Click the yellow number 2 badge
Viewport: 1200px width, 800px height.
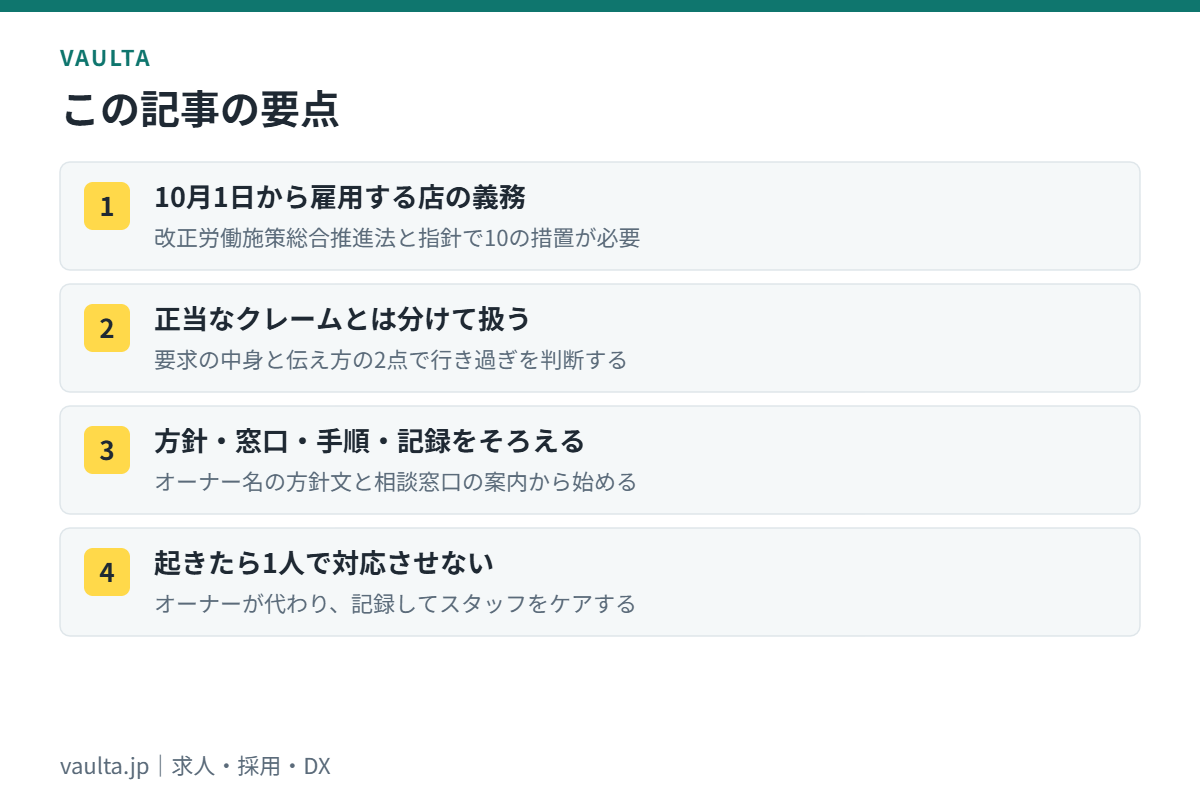point(107,328)
